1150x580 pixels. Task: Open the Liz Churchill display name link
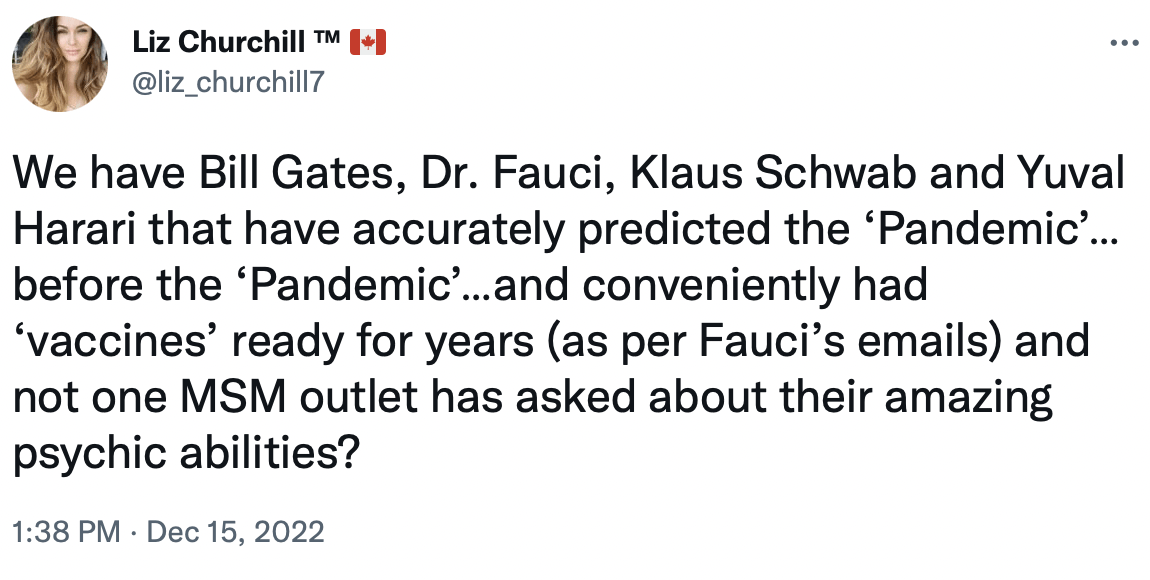pos(219,43)
